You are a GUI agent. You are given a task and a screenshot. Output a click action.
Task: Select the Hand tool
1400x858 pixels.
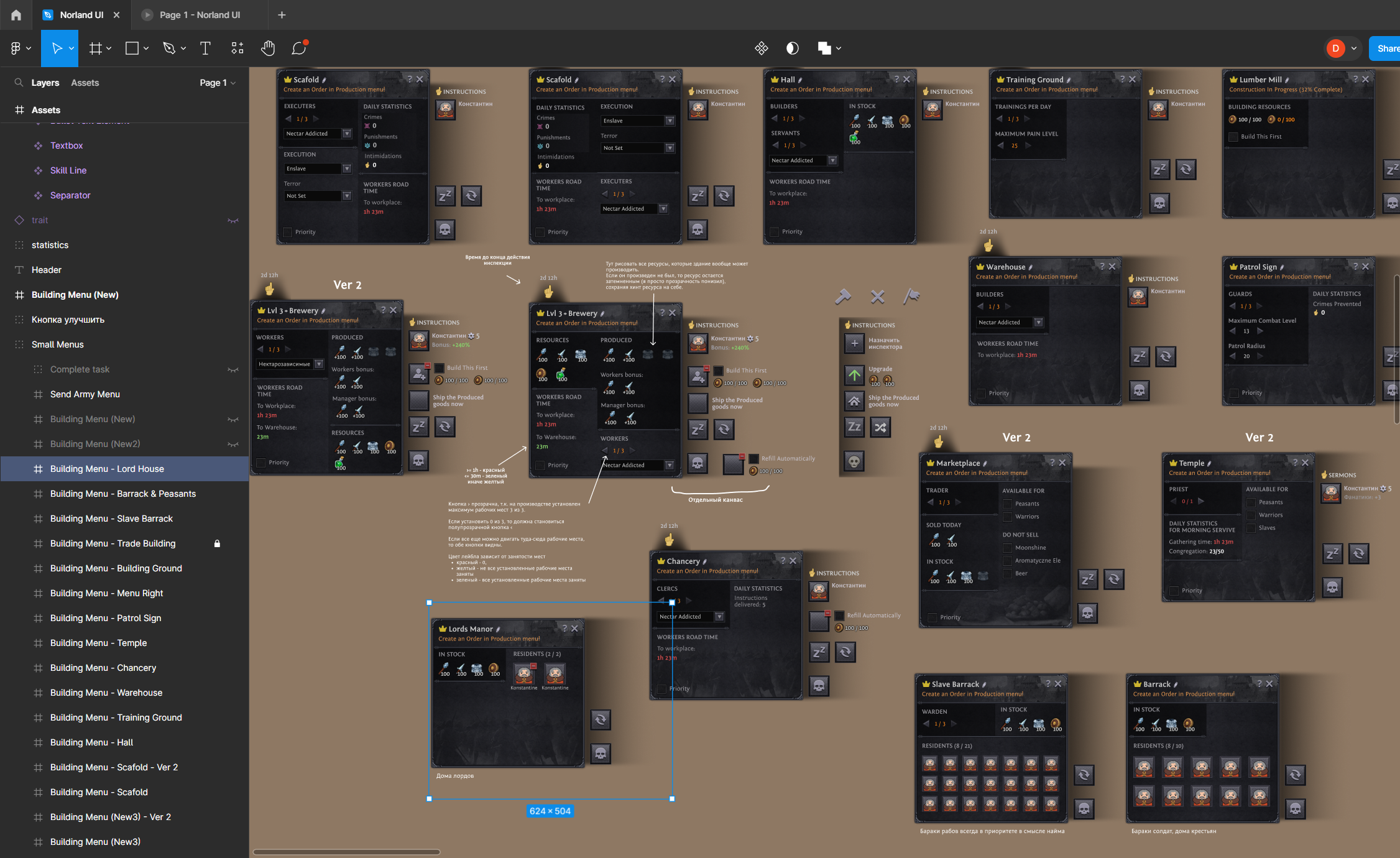[268, 48]
